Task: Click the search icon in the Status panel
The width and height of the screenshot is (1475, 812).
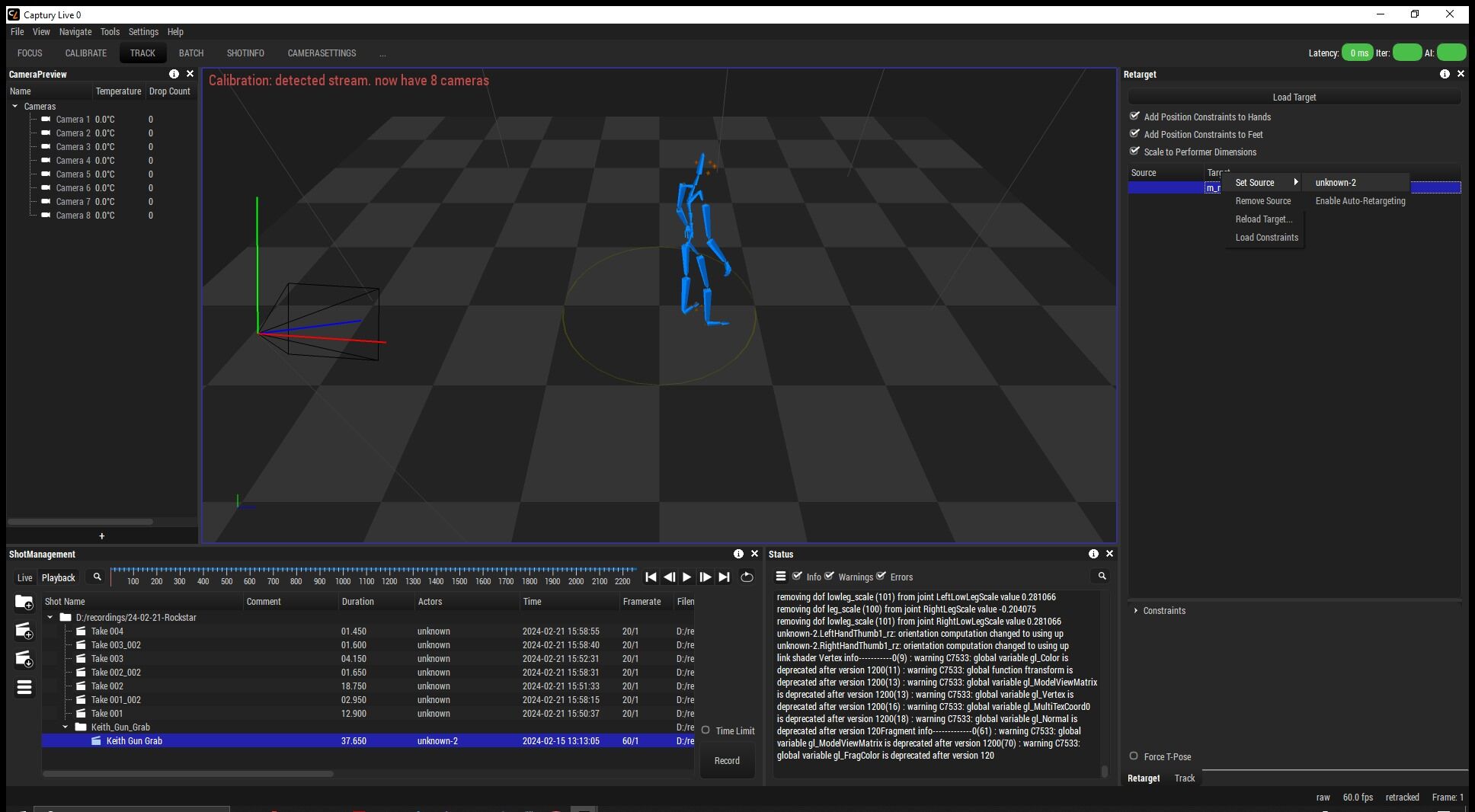Action: coord(1102,576)
